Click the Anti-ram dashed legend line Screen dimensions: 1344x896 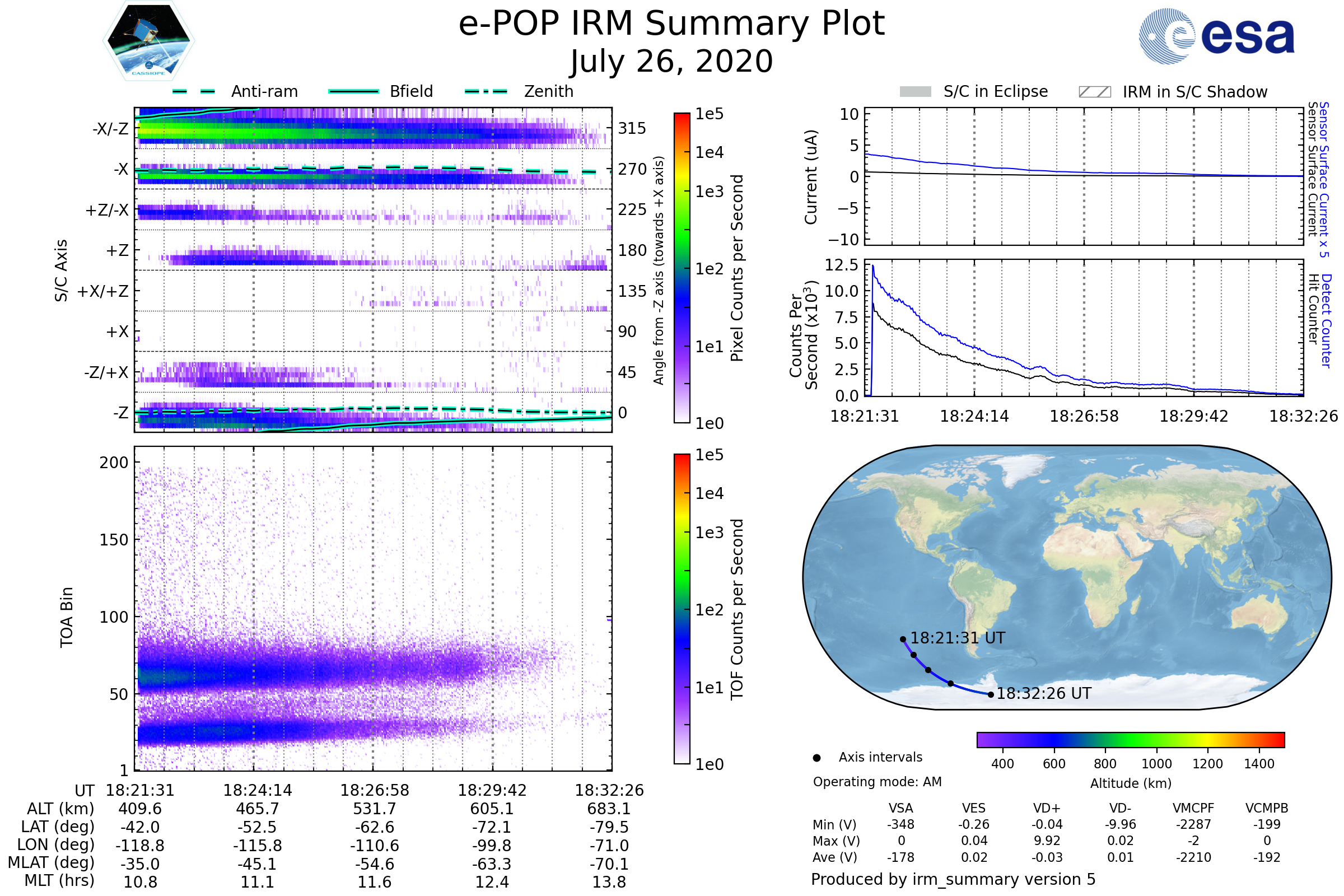tap(194, 91)
